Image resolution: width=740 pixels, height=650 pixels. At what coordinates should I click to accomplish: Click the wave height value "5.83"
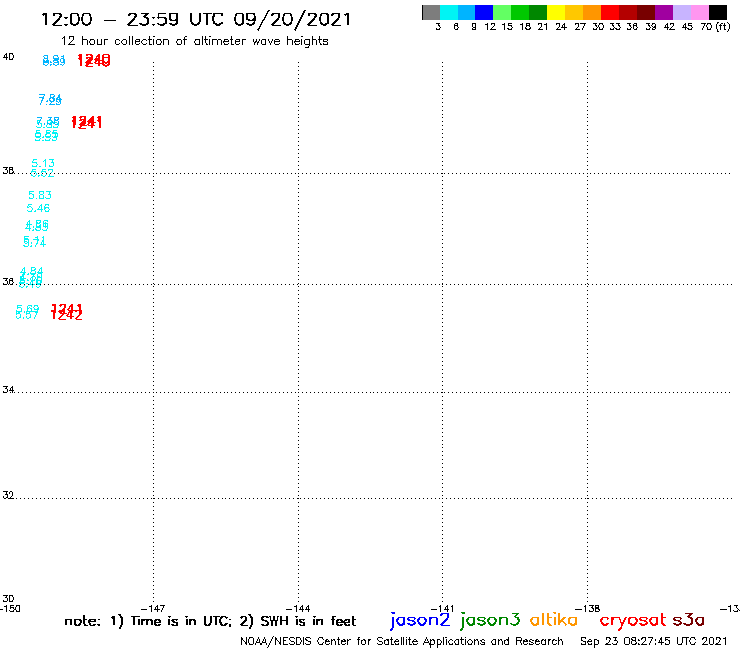click(x=40, y=195)
